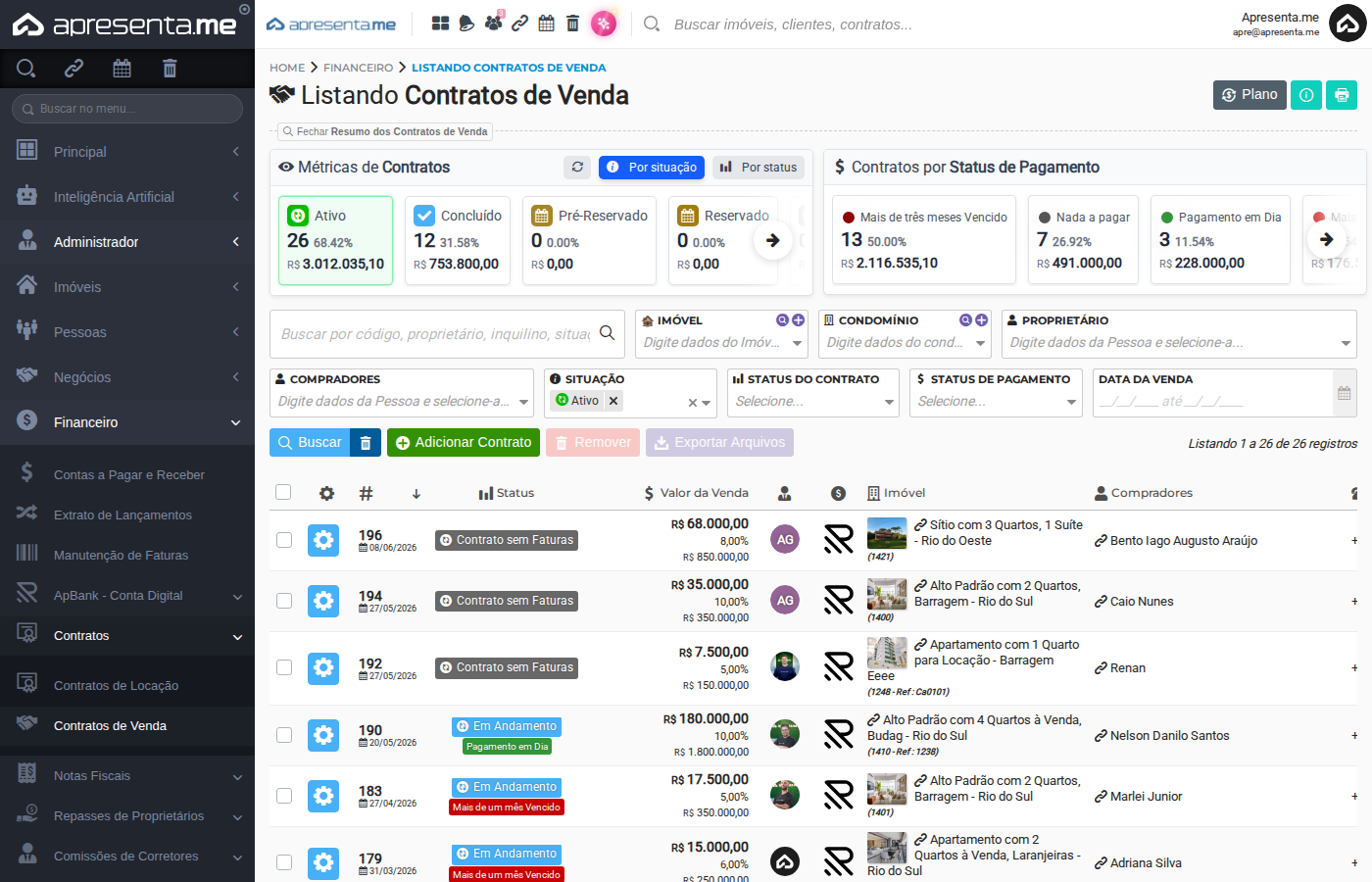Open Contratos de Locação in sidebar
1372x882 pixels.
pyautogui.click(x=127, y=686)
